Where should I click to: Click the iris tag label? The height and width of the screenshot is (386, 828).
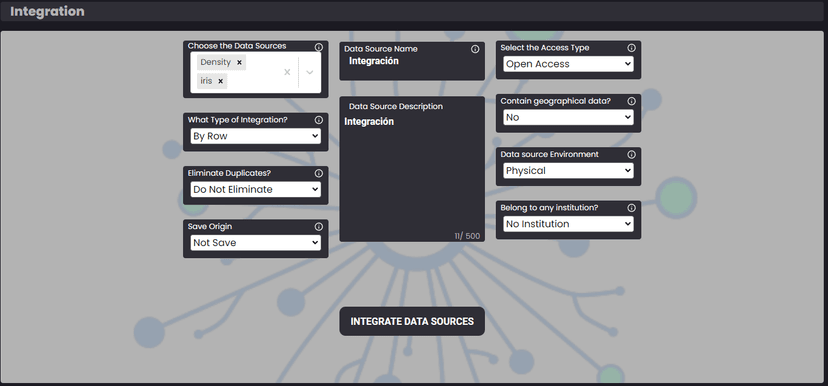pos(206,81)
